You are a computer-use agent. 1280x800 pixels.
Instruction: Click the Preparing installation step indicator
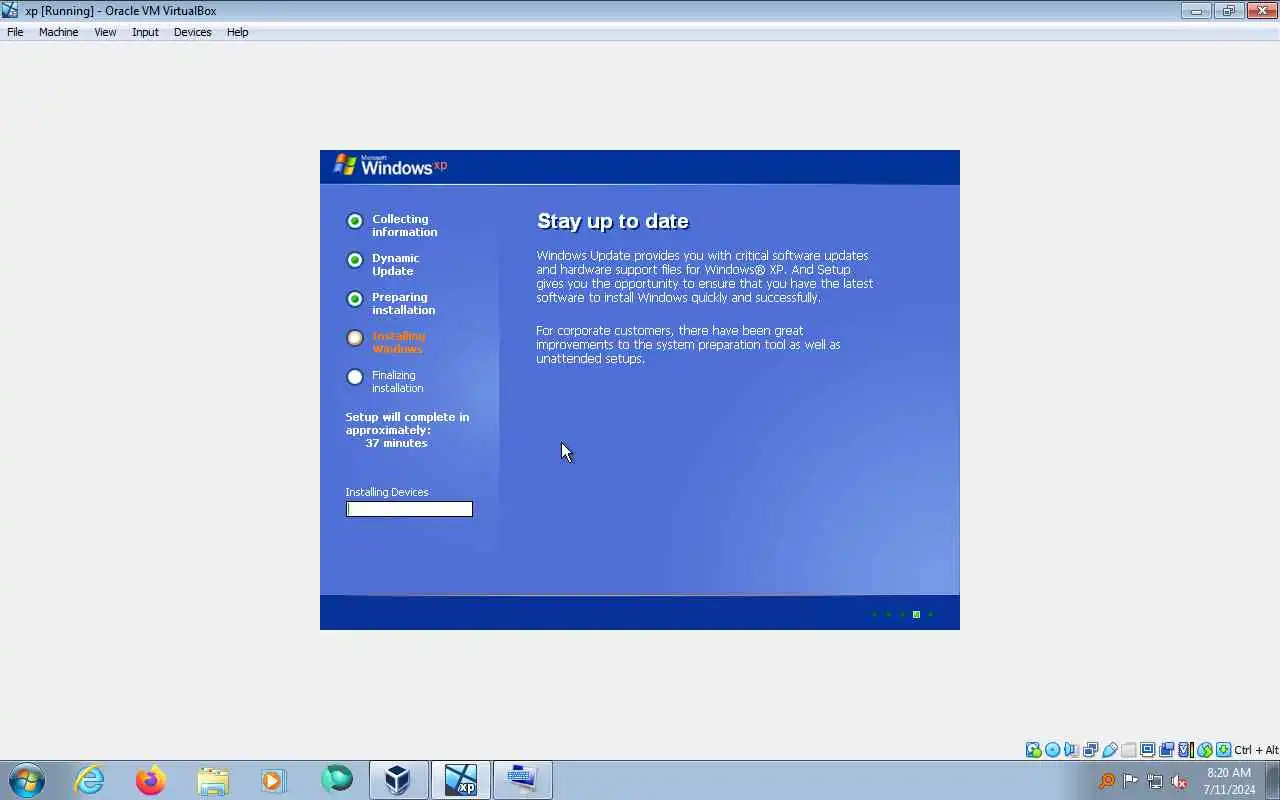[355, 299]
